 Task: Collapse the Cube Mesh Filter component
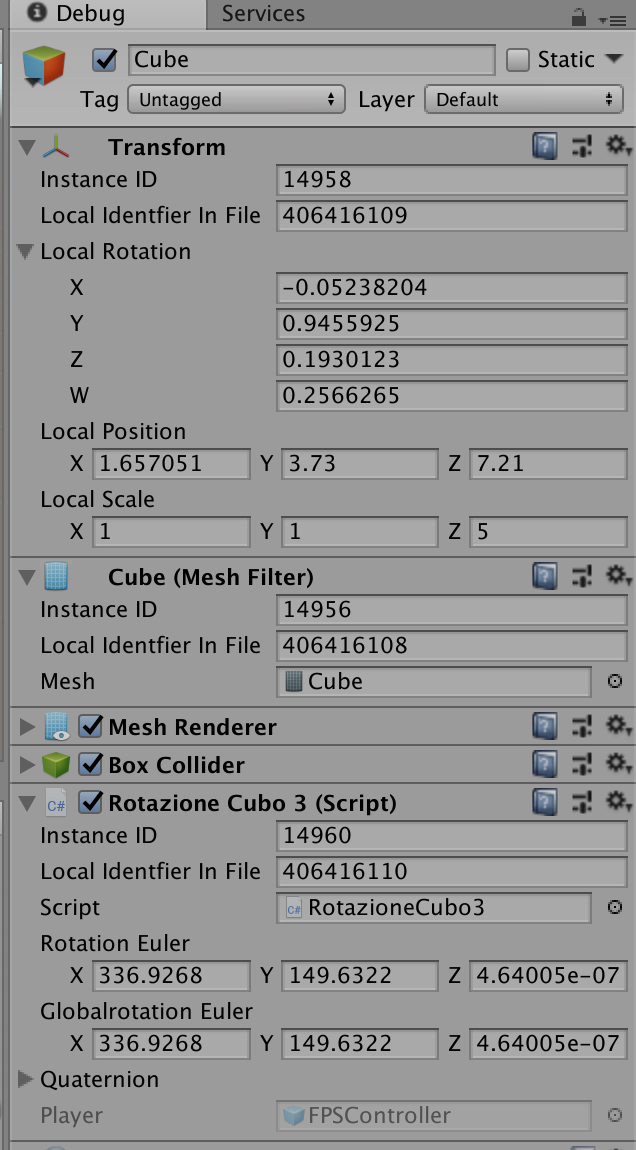click(x=28, y=578)
